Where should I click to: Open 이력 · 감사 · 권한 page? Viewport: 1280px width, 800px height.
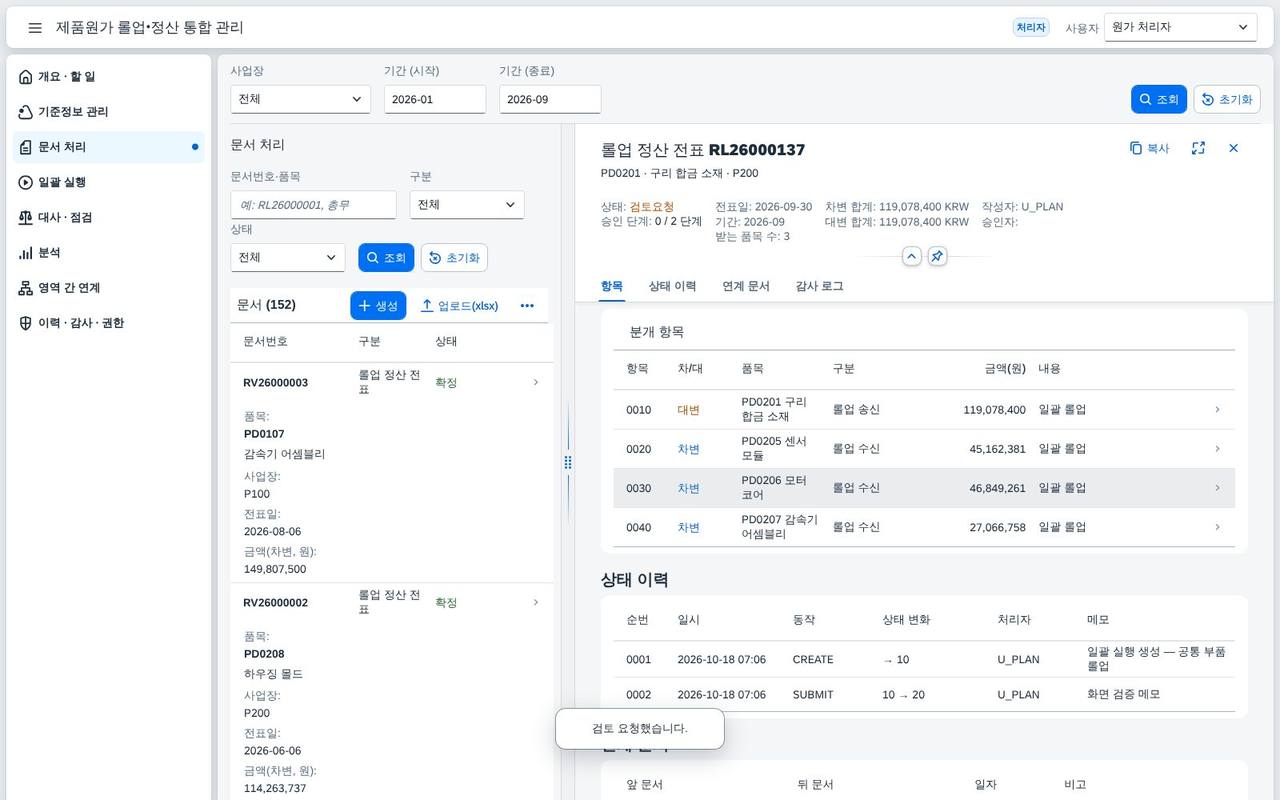click(108, 323)
